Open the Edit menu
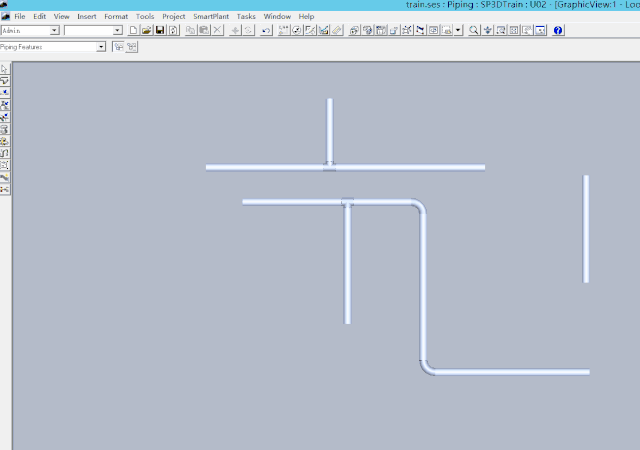Screen dimensions: 640x450 (40, 16)
